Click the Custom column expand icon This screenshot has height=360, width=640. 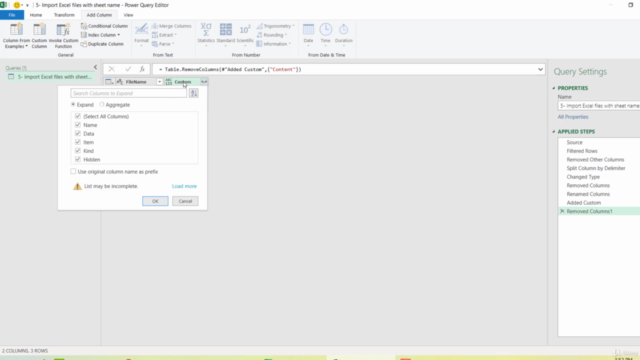coord(204,82)
